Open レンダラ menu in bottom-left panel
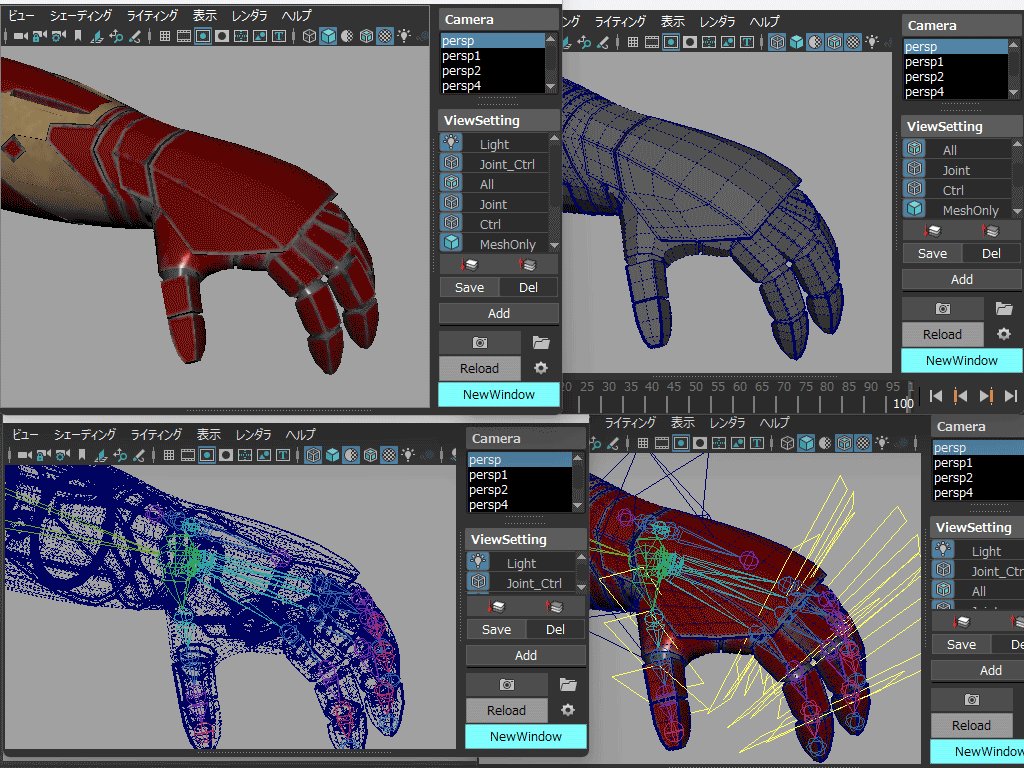 point(253,434)
